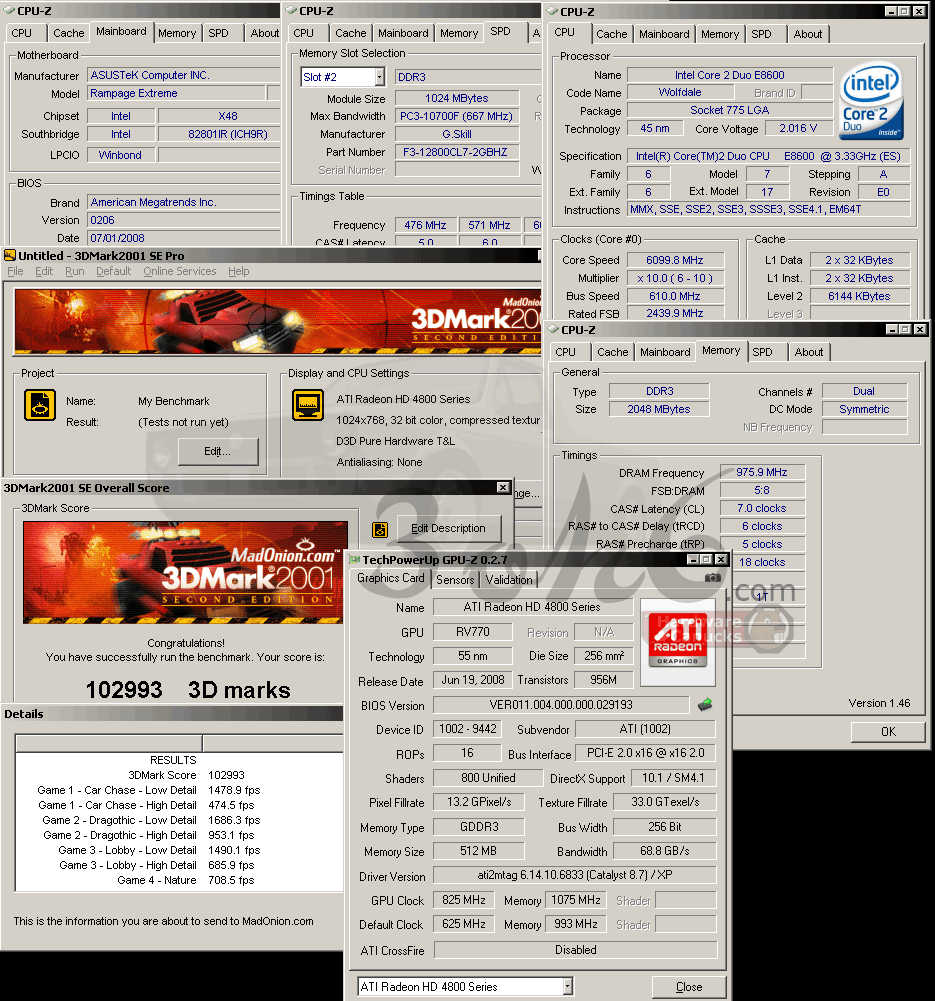Open the Memory tab in CPU-Z CPU window
This screenshot has width=935, height=1001.
coord(720,34)
